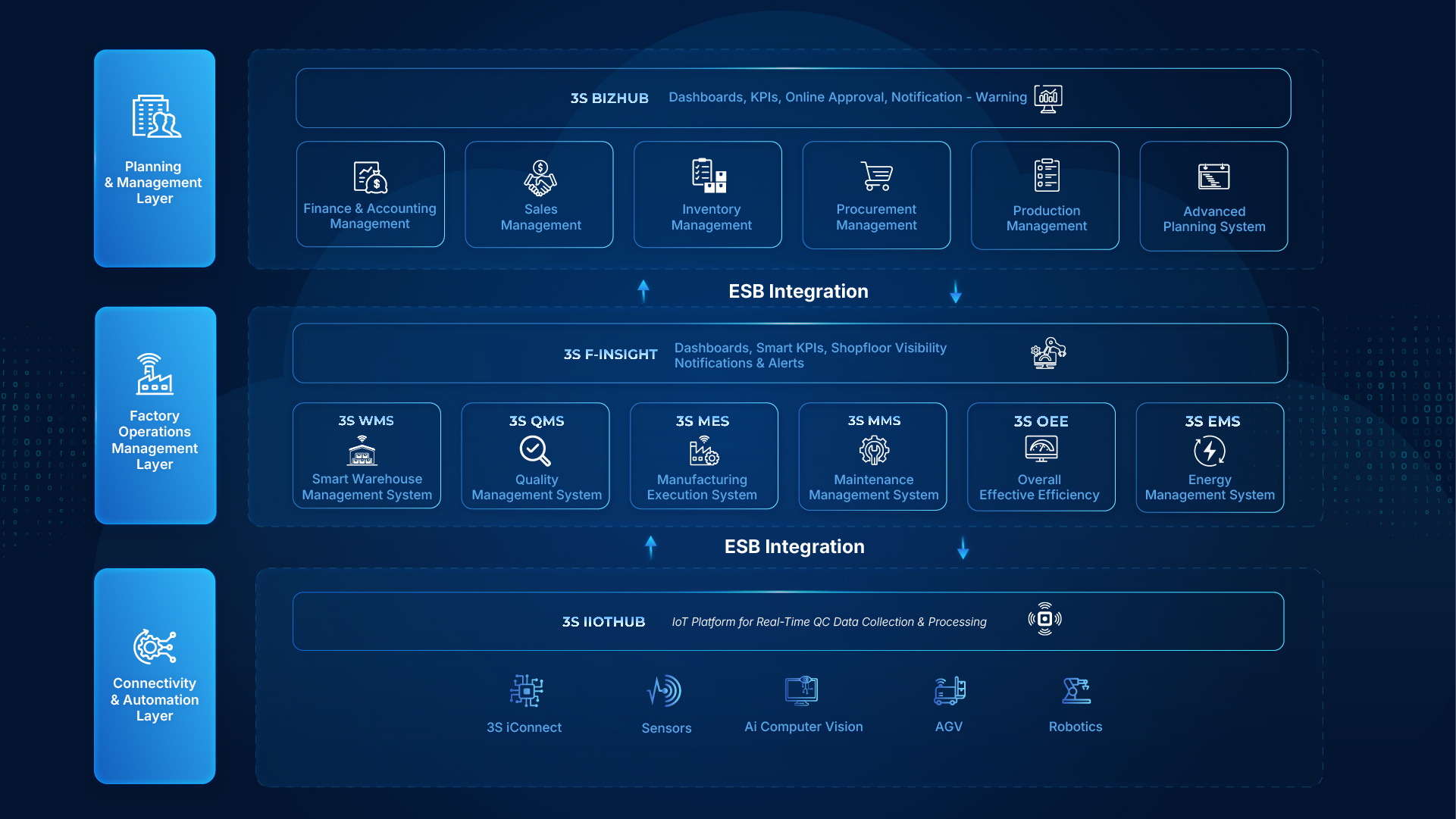Screen dimensions: 1456x819
Task: Click the Inventory Management label
Action: 711,217
